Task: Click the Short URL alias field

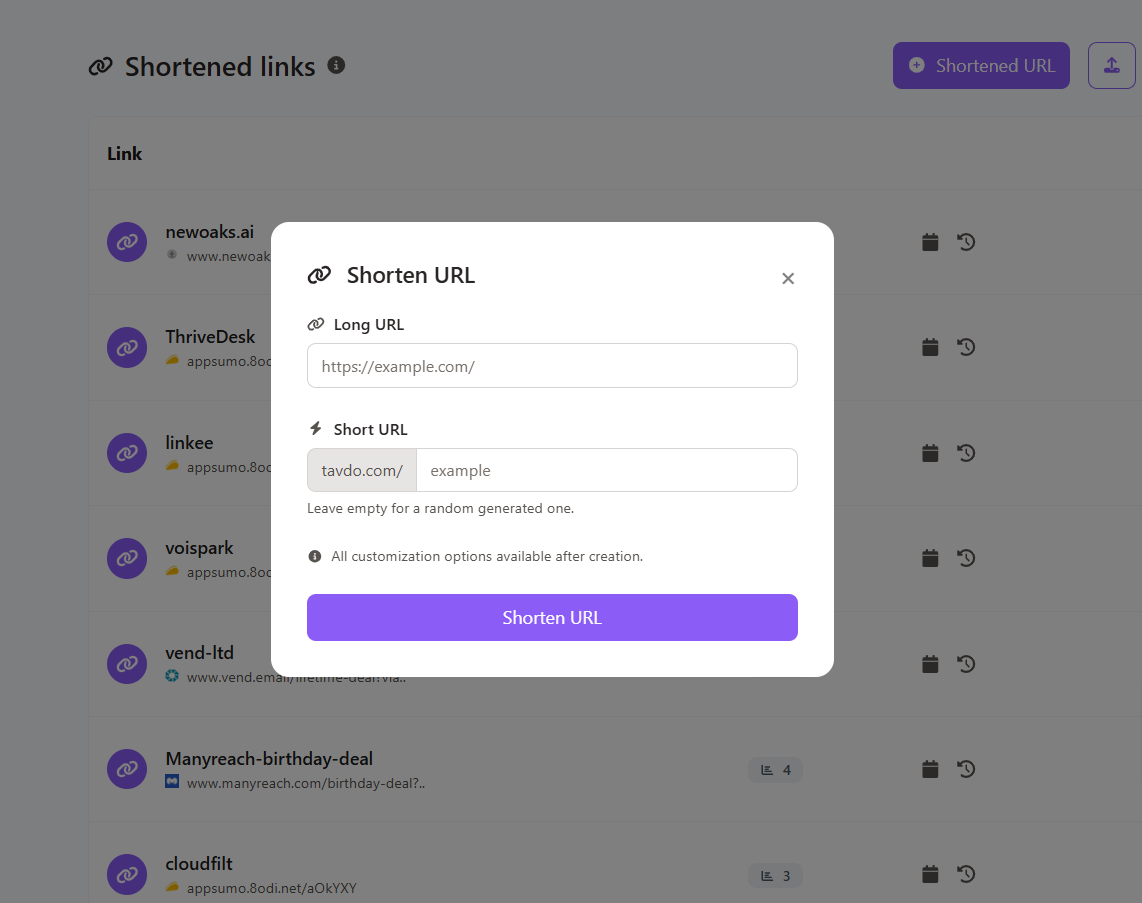Action: 606,470
